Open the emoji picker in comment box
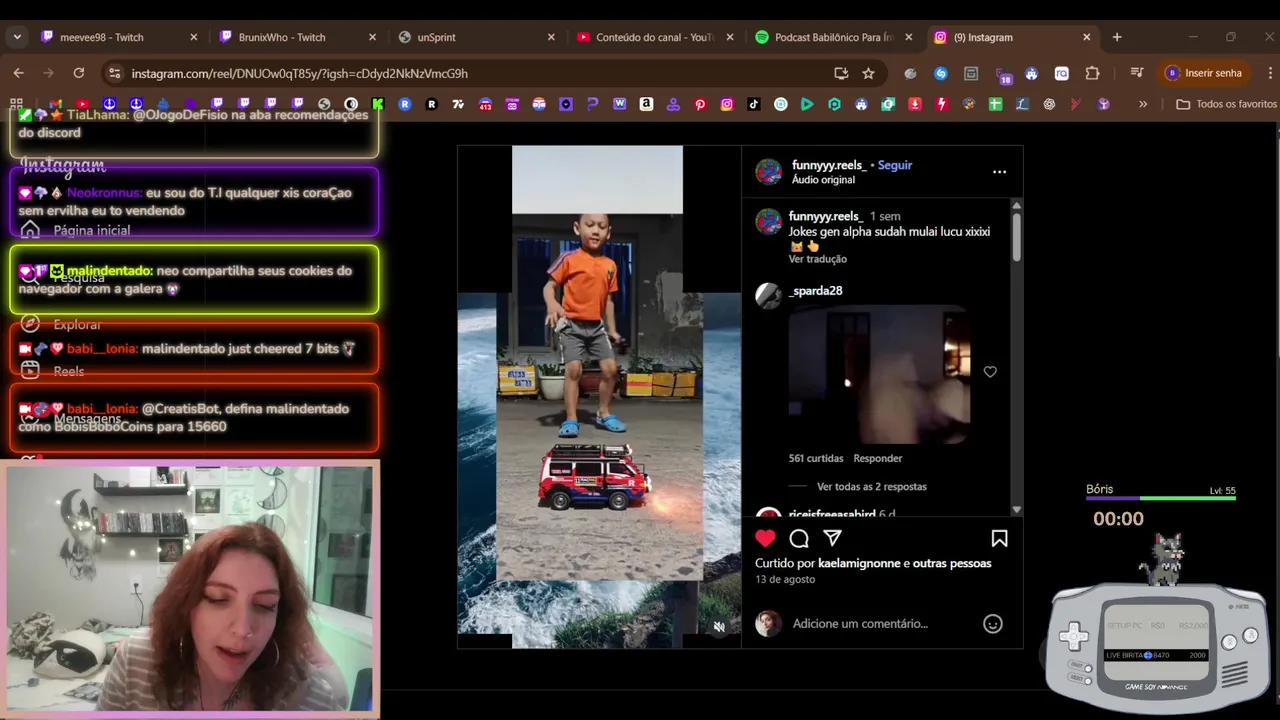Image resolution: width=1280 pixels, height=720 pixels. click(x=993, y=624)
